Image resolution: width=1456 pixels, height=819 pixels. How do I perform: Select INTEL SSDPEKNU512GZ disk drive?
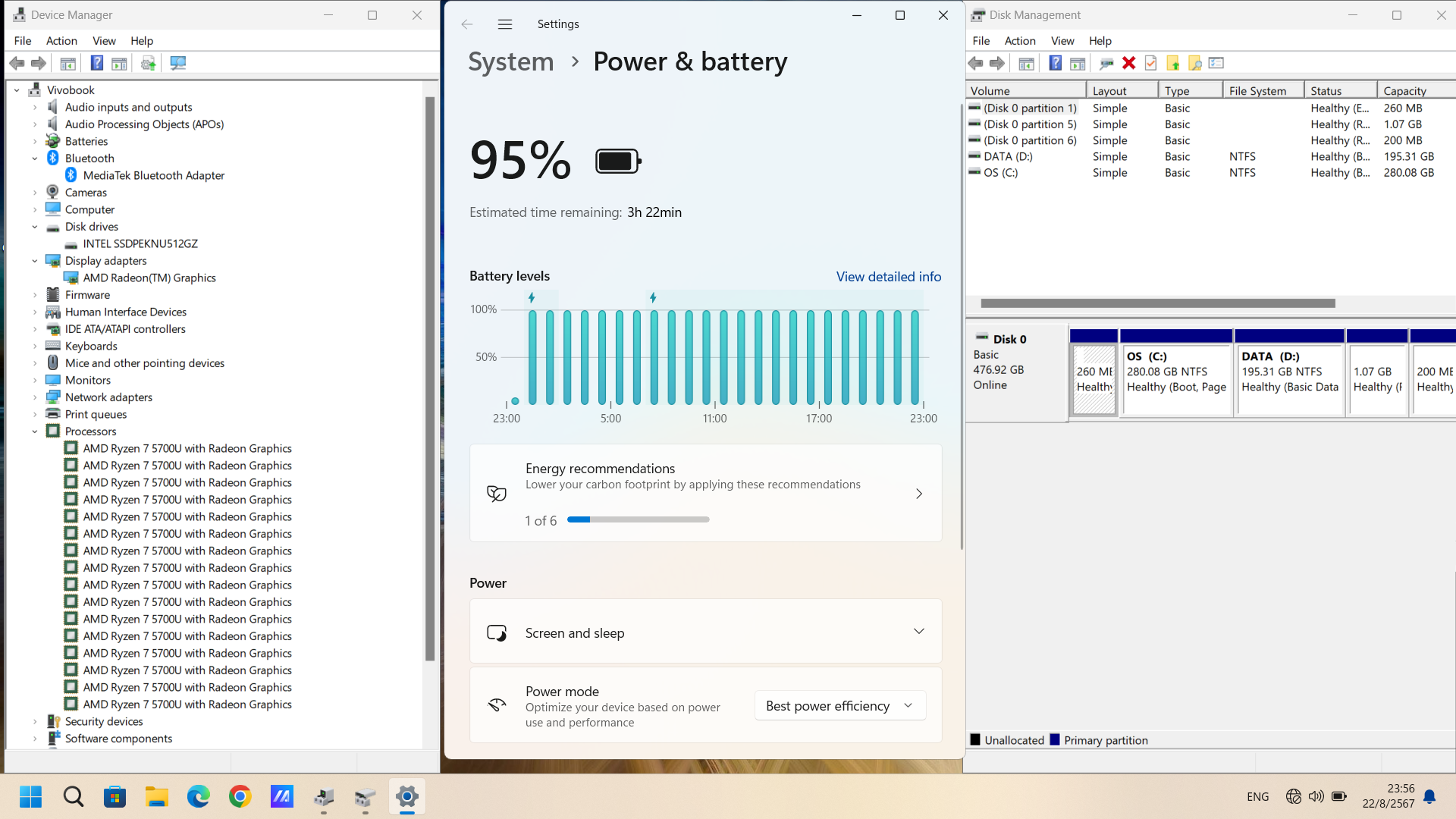click(x=140, y=243)
